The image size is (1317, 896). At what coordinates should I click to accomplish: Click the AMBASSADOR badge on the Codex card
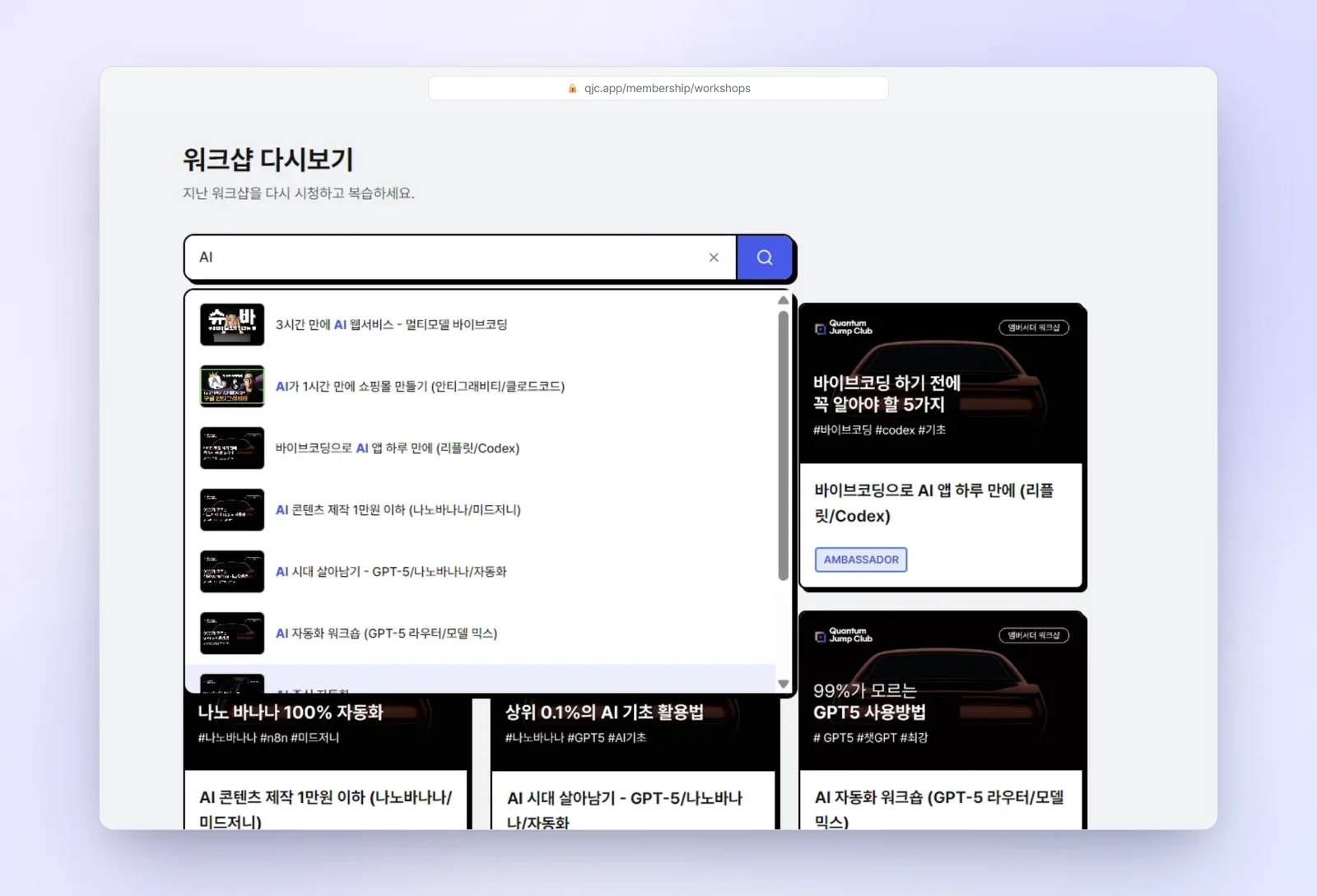click(861, 559)
